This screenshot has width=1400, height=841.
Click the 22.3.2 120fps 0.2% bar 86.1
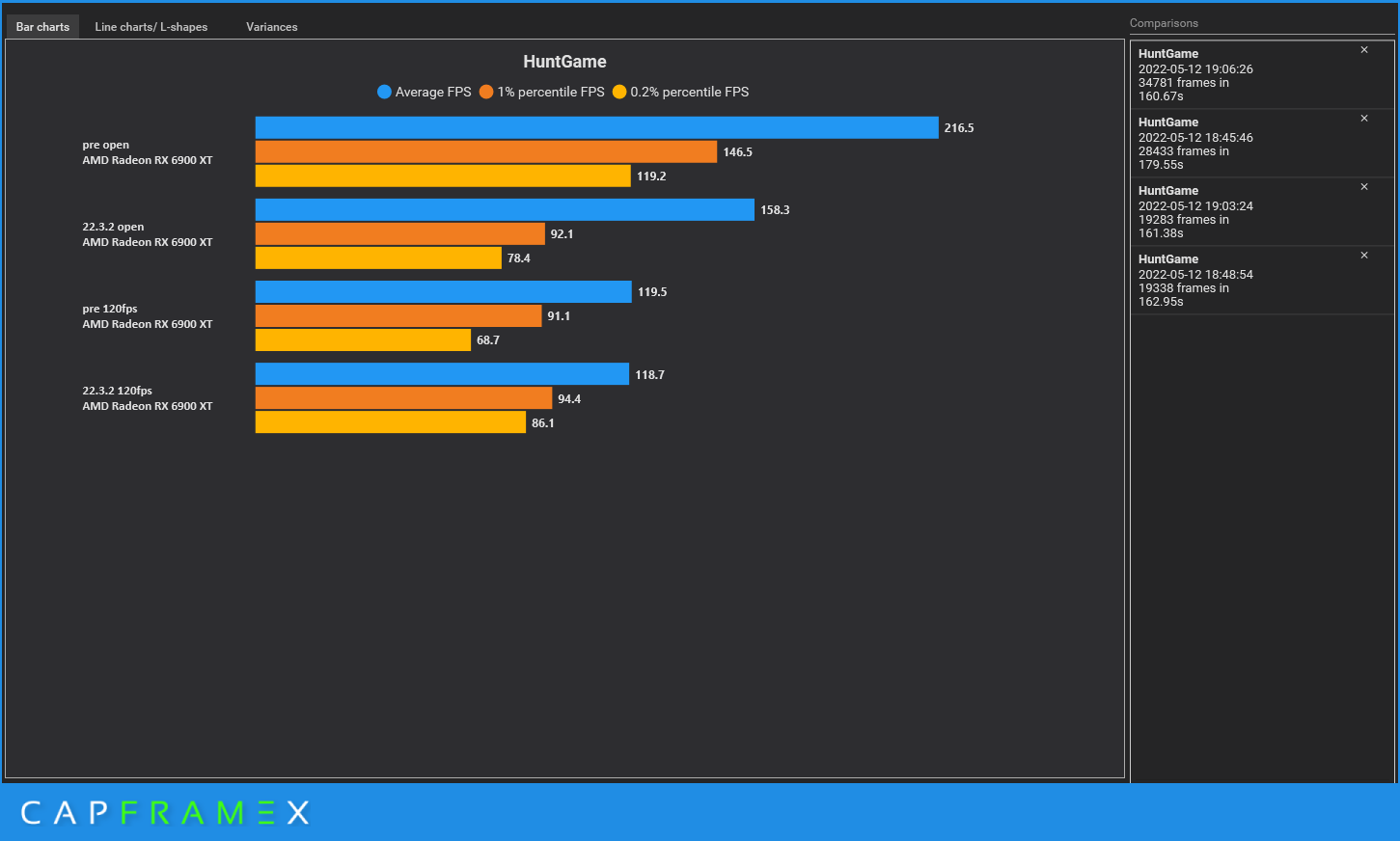pos(391,422)
